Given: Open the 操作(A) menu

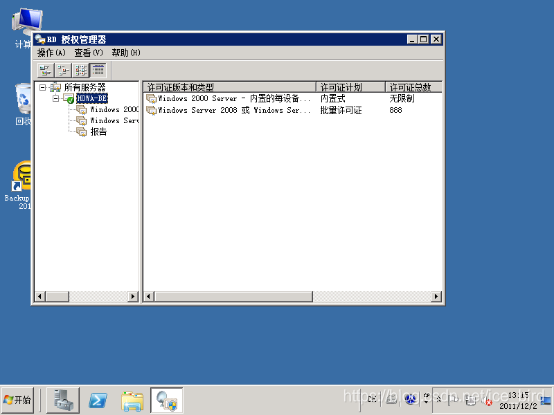Looking at the screenshot, I should (51, 53).
